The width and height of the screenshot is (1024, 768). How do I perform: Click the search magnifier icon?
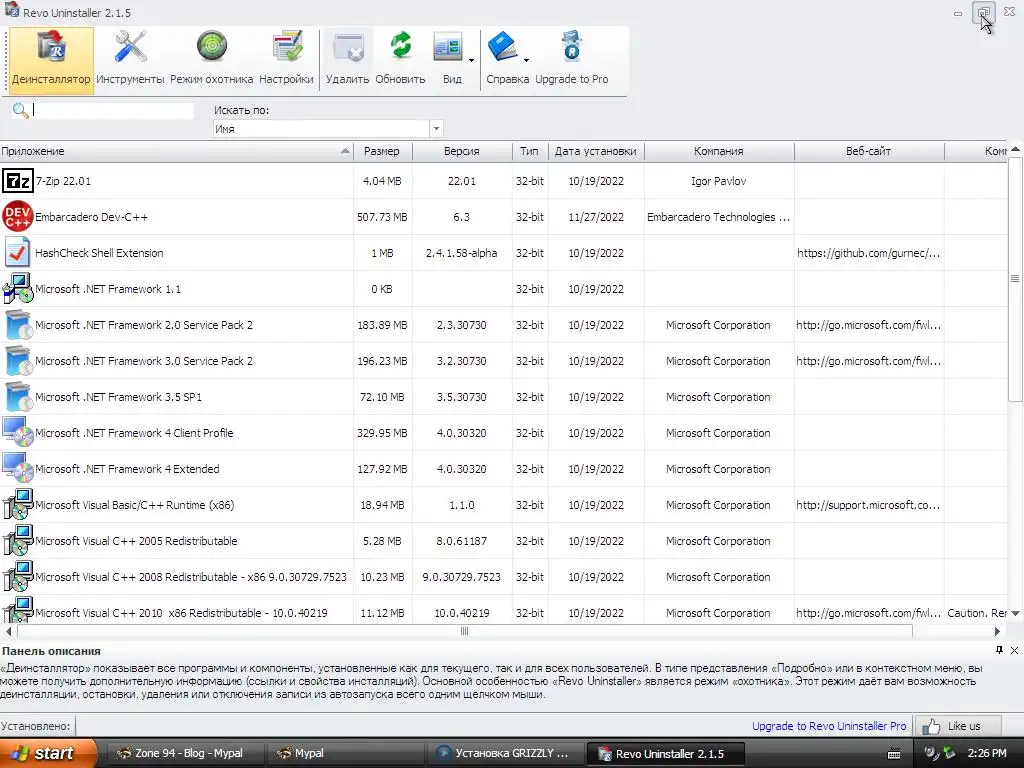pyautogui.click(x=20, y=110)
